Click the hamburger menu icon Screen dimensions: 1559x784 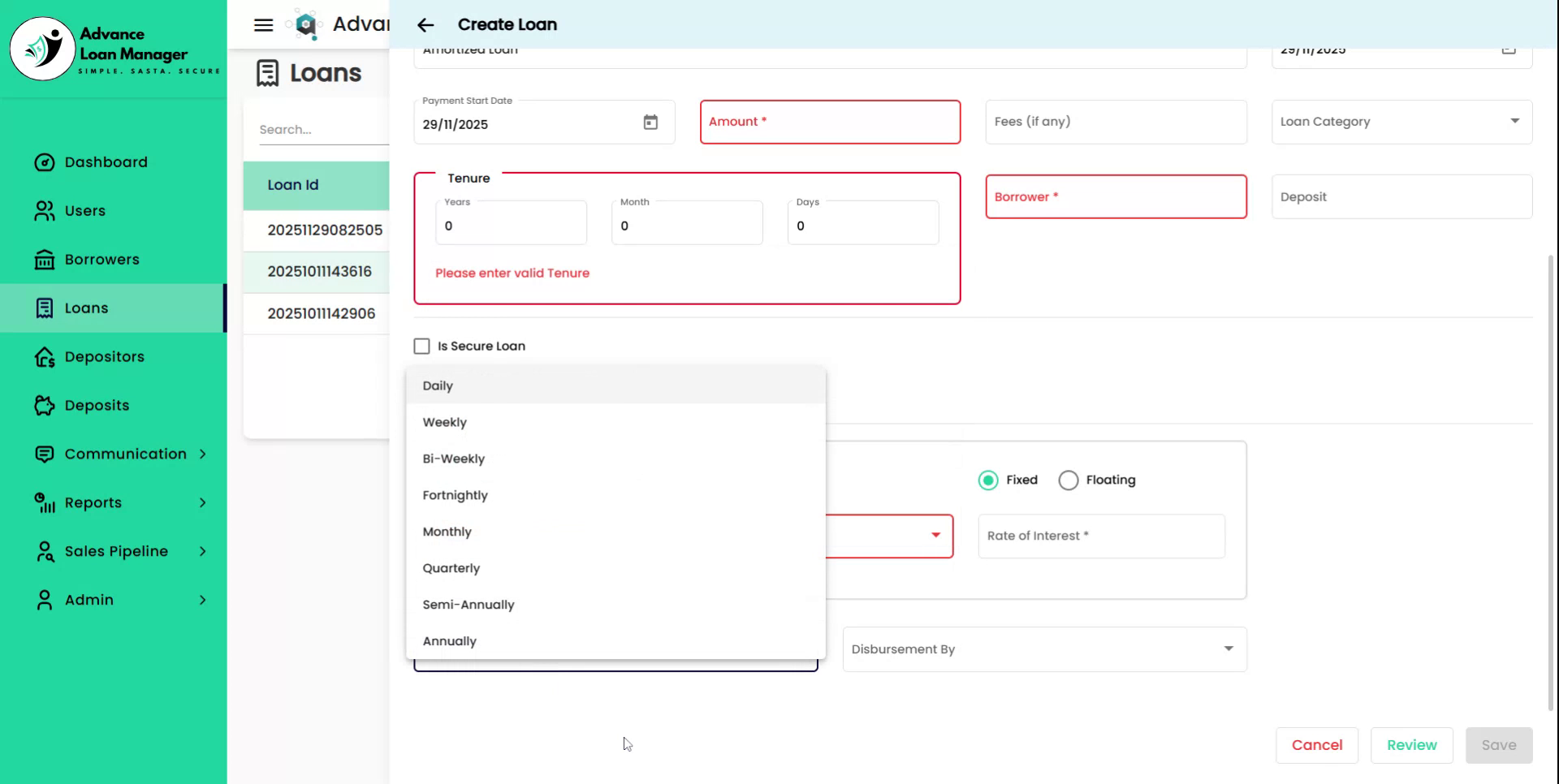coord(262,24)
